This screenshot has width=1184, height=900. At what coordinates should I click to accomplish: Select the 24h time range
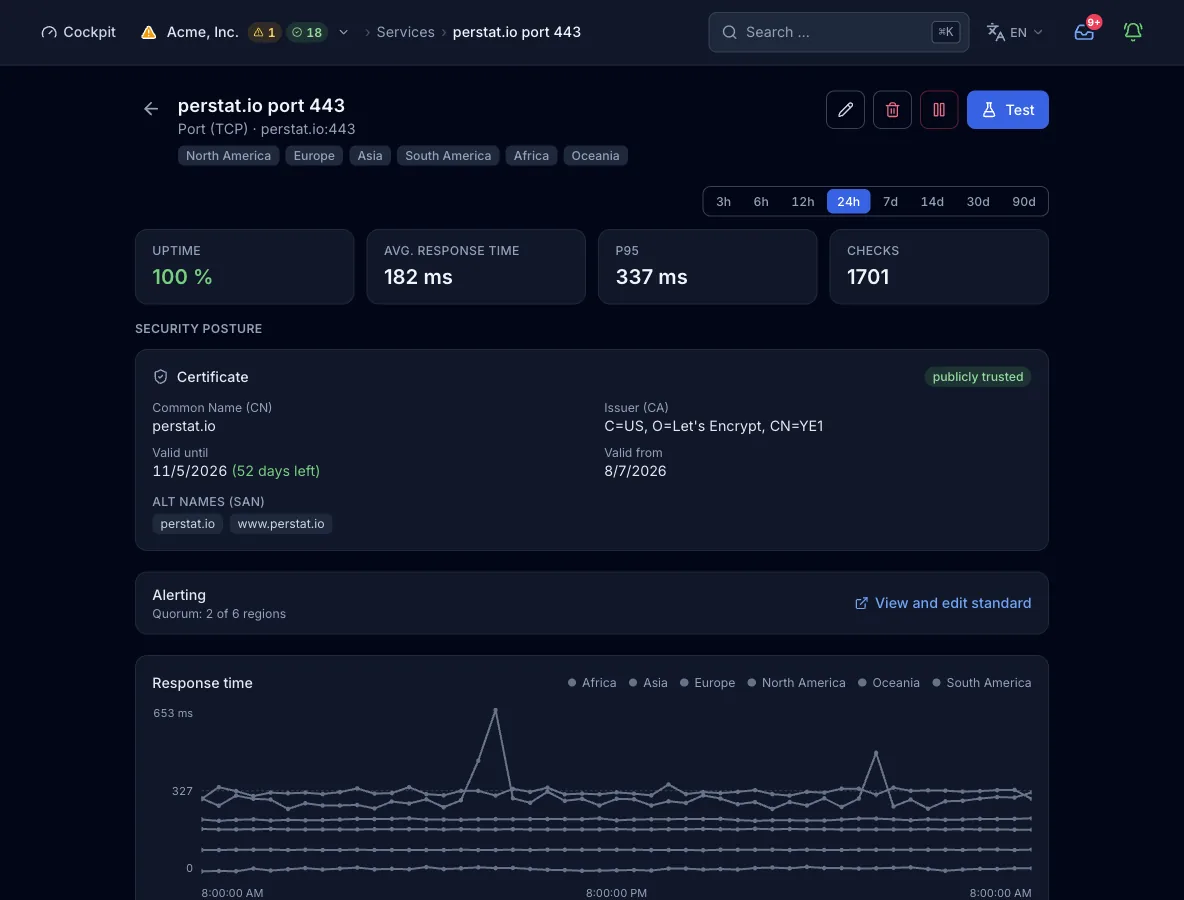[848, 202]
